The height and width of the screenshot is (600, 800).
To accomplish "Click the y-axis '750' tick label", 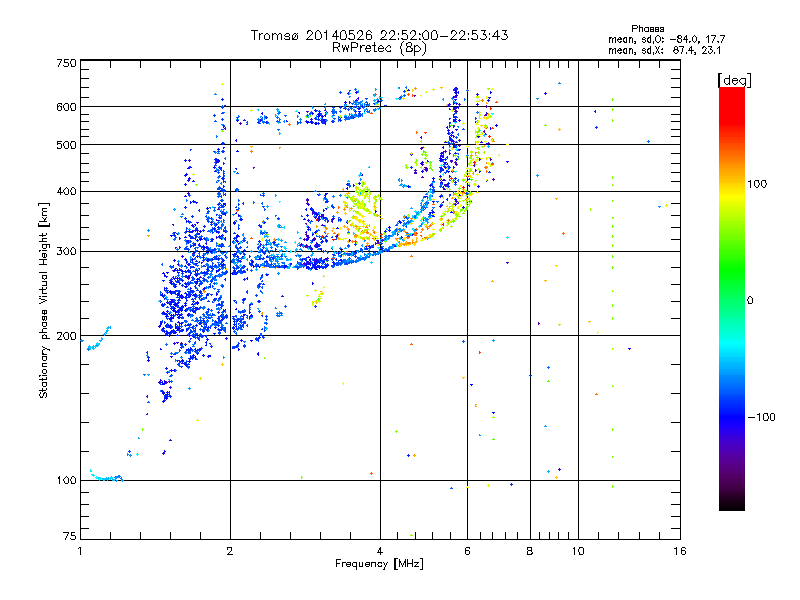I will [66, 63].
